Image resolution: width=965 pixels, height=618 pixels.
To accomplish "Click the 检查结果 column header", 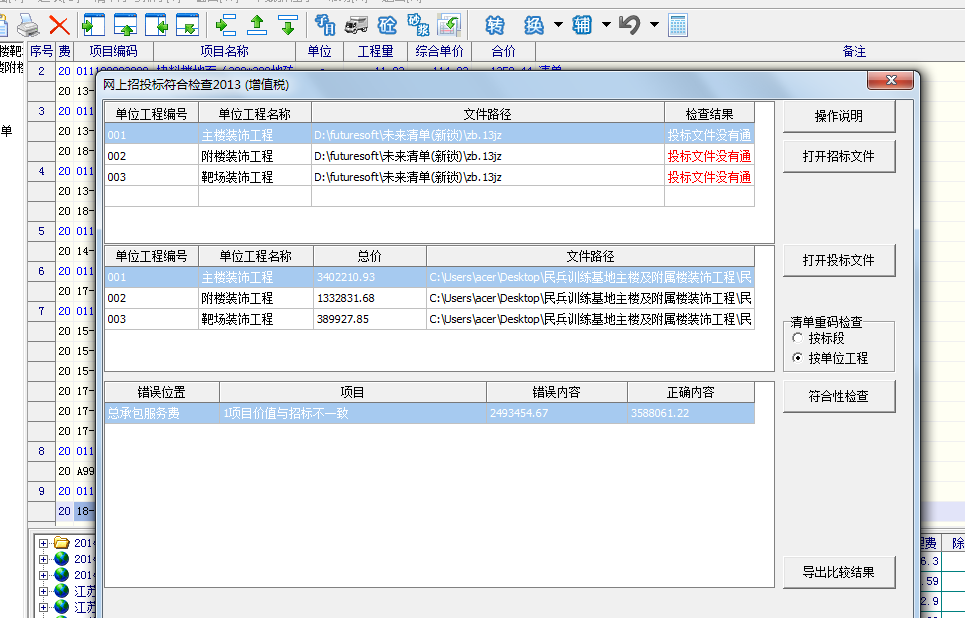I will point(709,114).
